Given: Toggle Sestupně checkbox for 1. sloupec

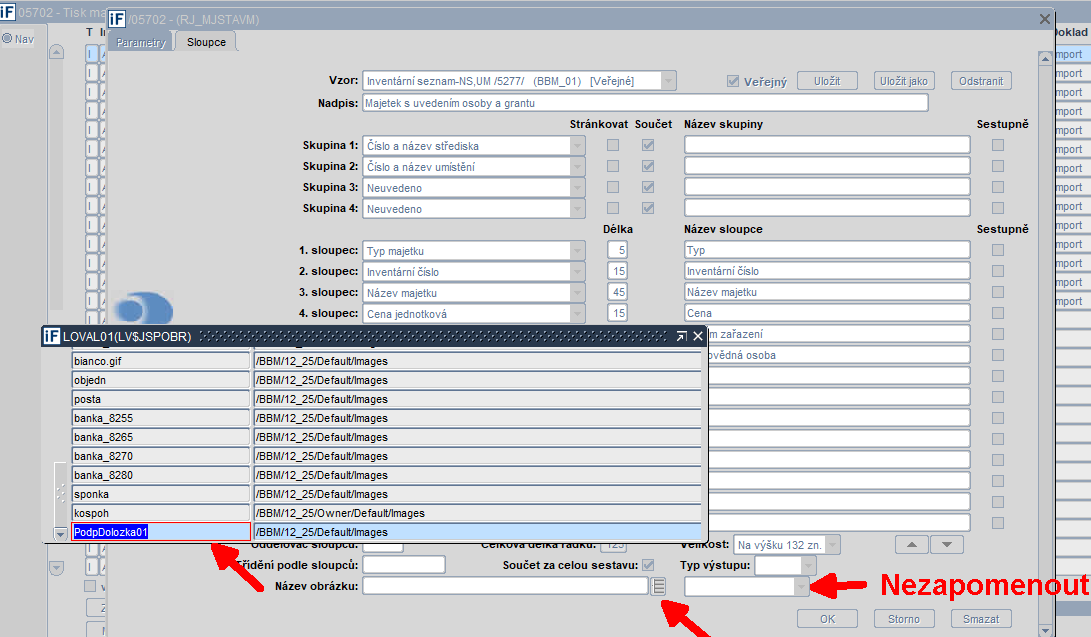Looking at the screenshot, I should [998, 250].
